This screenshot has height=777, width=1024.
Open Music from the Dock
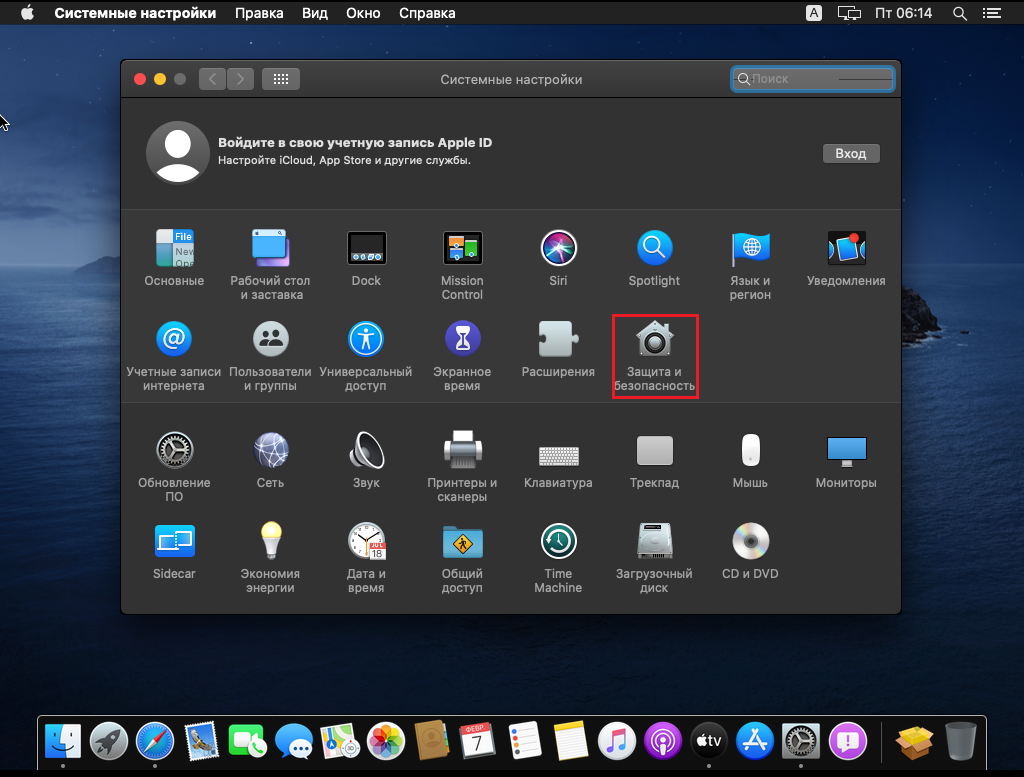coord(616,741)
